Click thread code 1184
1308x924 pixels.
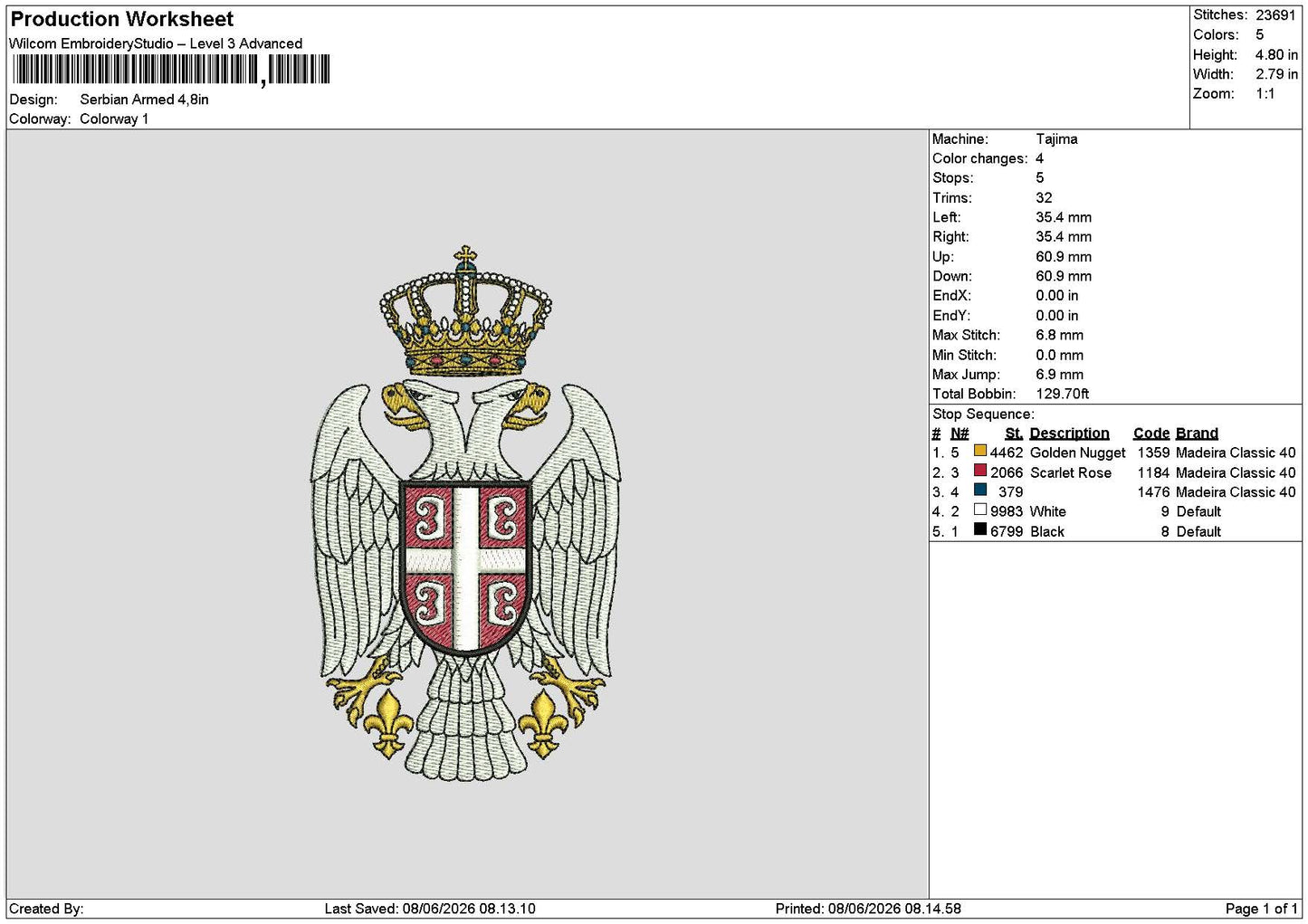pos(1153,472)
